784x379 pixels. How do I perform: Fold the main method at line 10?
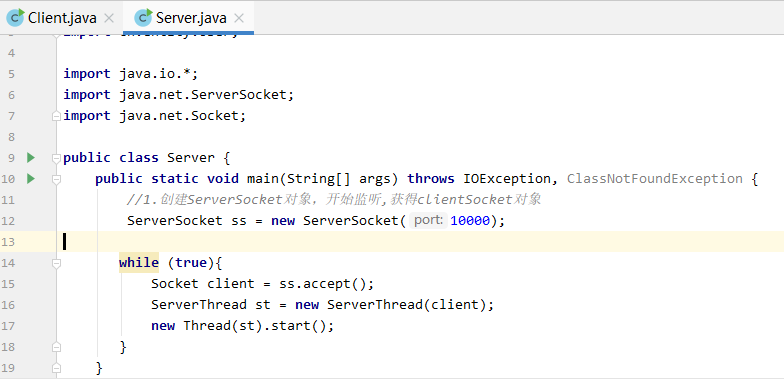(56, 179)
